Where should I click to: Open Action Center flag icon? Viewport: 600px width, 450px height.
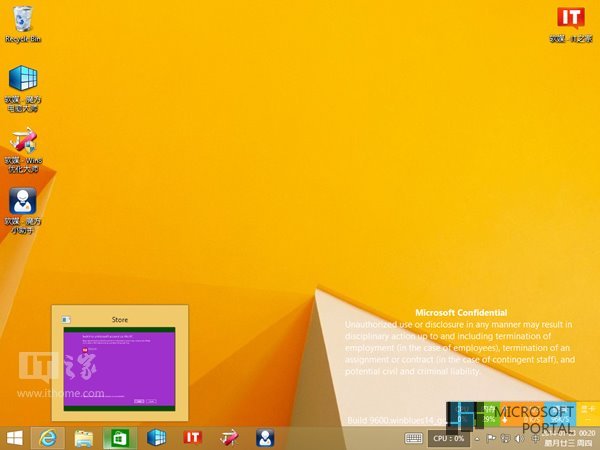tap(491, 439)
